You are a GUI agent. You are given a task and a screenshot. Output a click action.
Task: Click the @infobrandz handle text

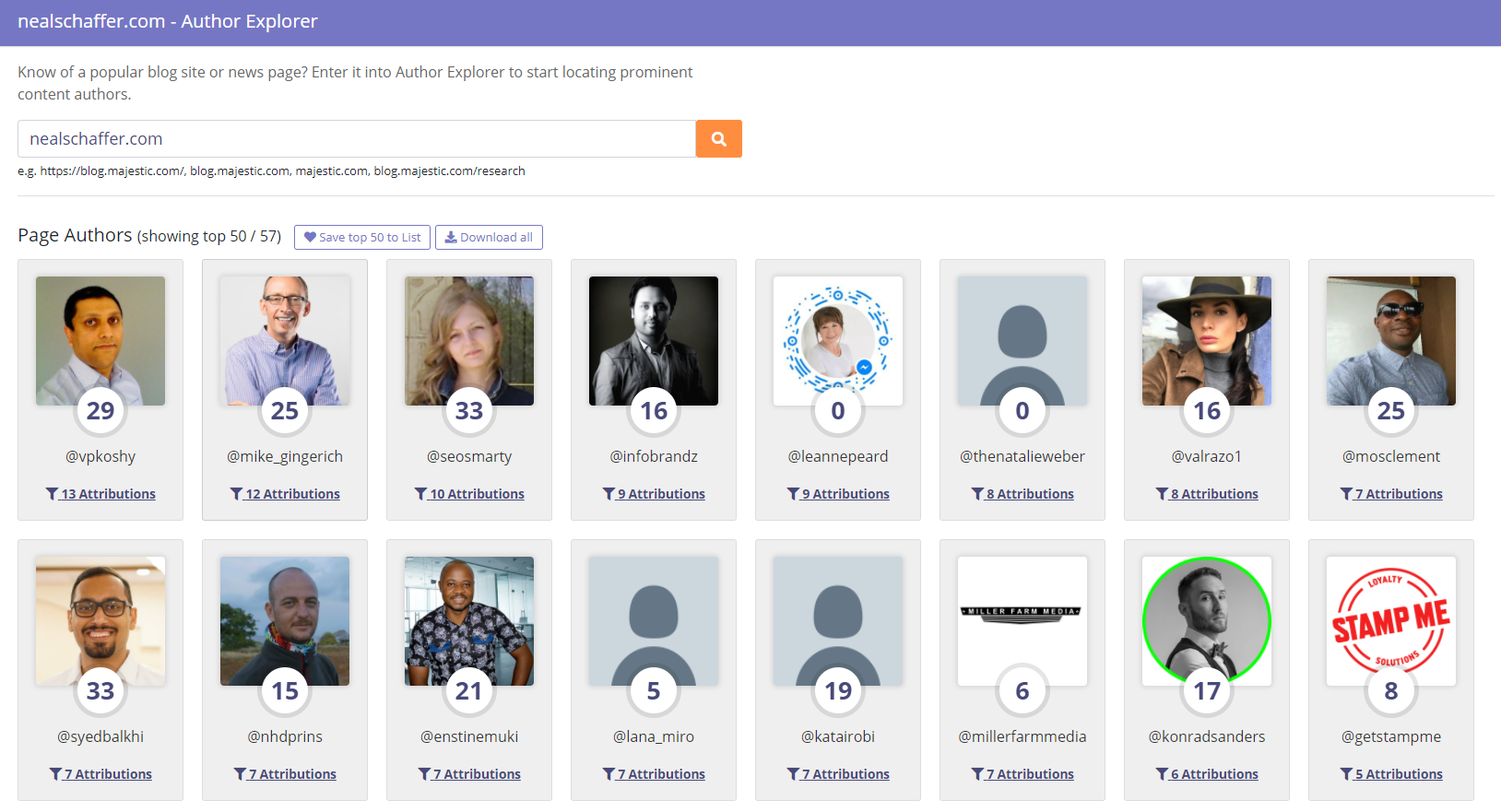coord(654,456)
